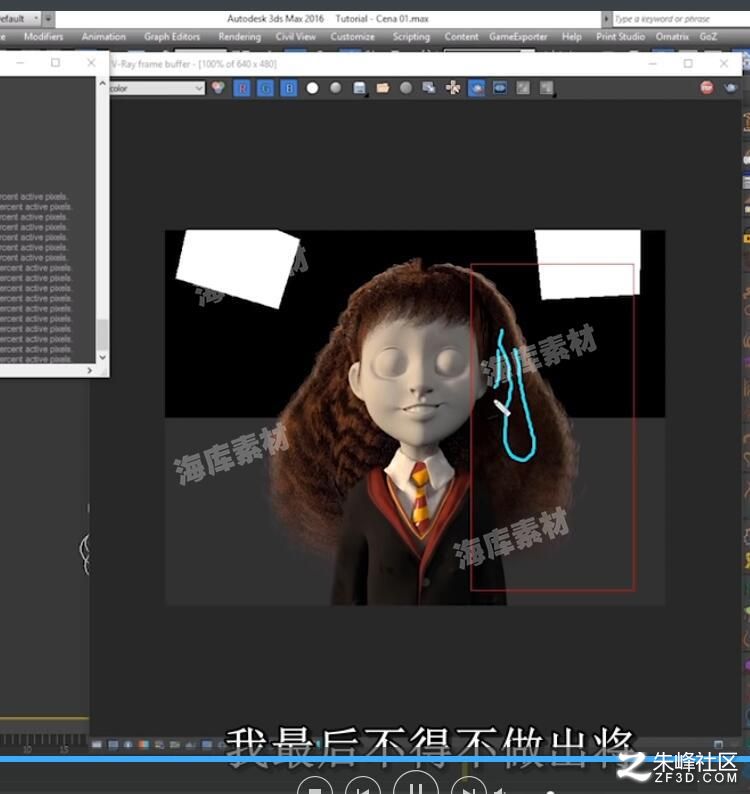Toggle region render button in V-Ray buffer
Screen dimensions: 750x794
477,88
